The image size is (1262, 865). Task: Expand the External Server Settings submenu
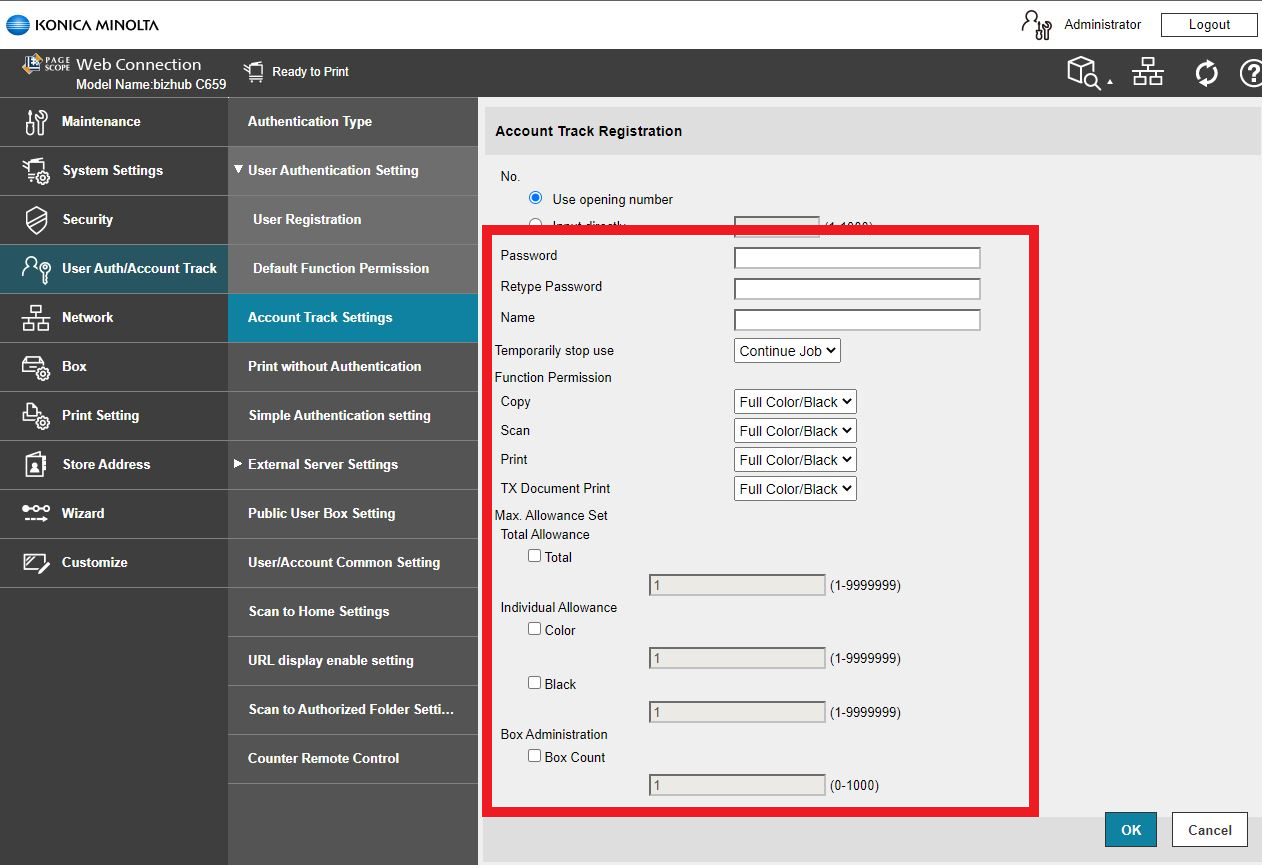(322, 465)
